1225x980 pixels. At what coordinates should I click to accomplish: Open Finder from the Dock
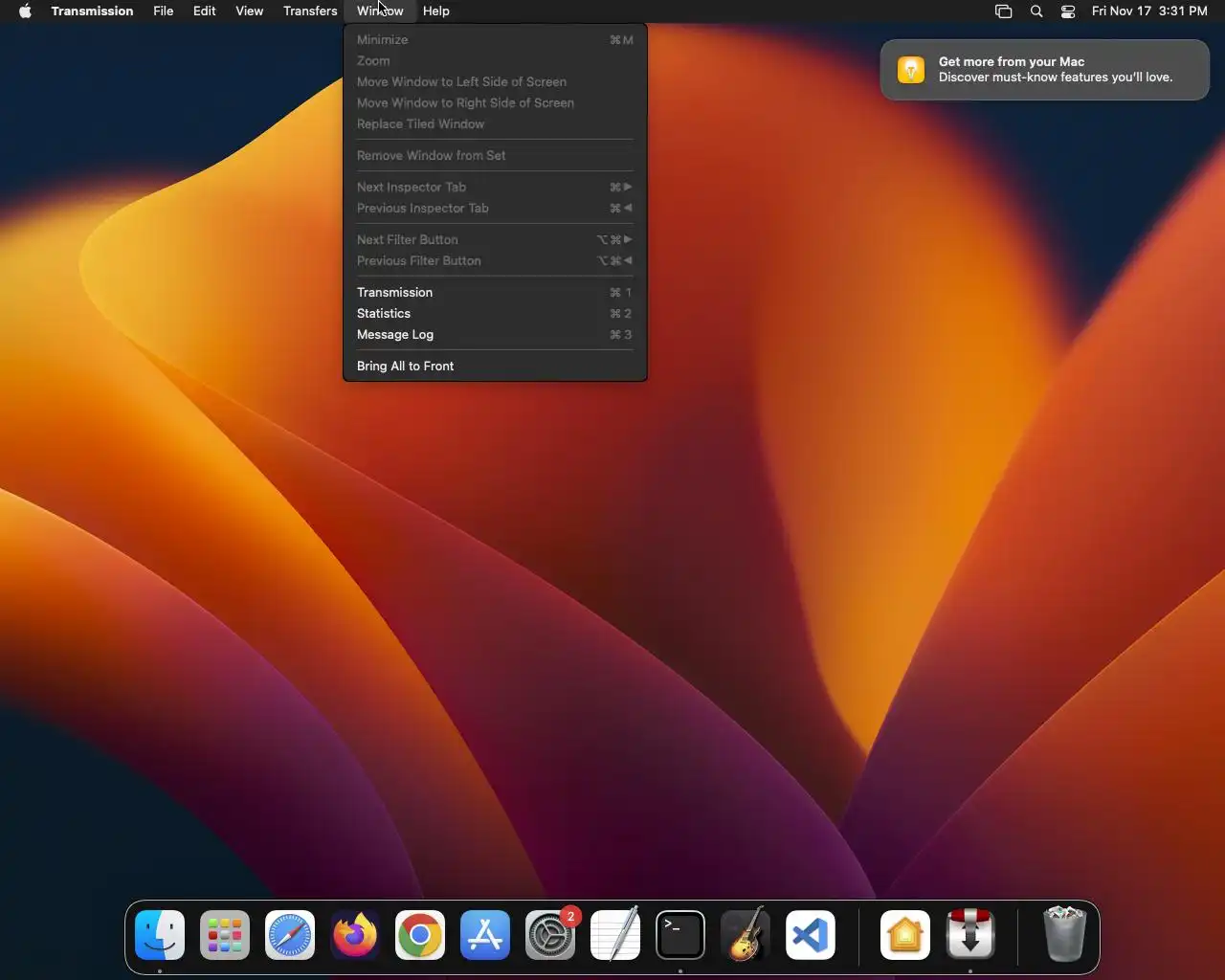[160, 935]
